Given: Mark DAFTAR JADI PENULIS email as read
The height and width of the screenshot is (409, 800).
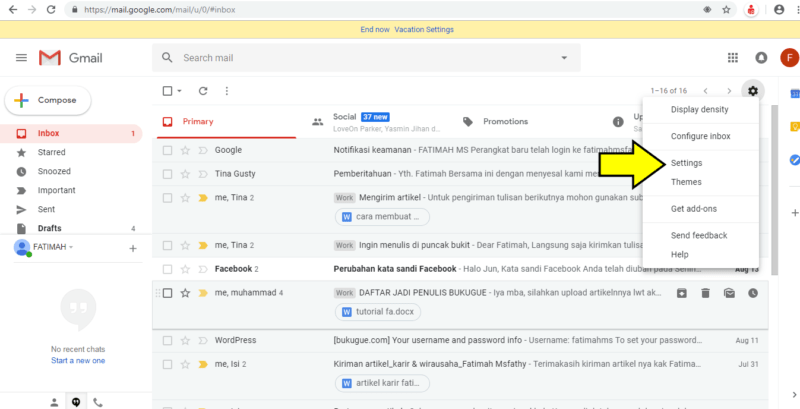Looking at the screenshot, I should pyautogui.click(x=729, y=293).
